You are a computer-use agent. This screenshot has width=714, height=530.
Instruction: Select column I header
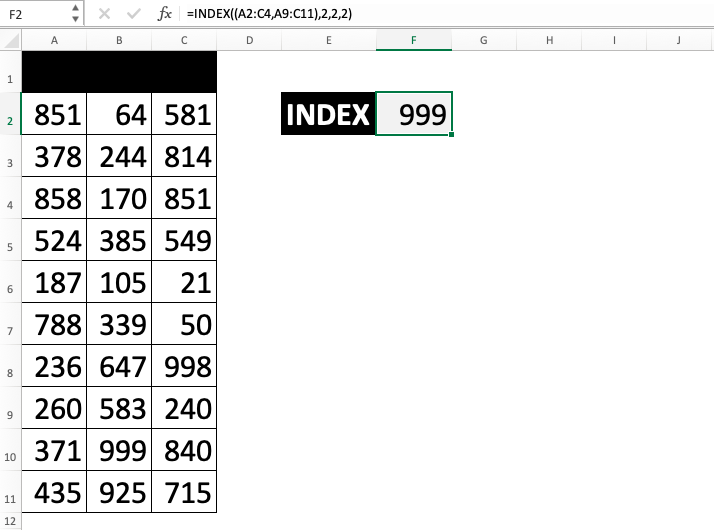pos(614,41)
